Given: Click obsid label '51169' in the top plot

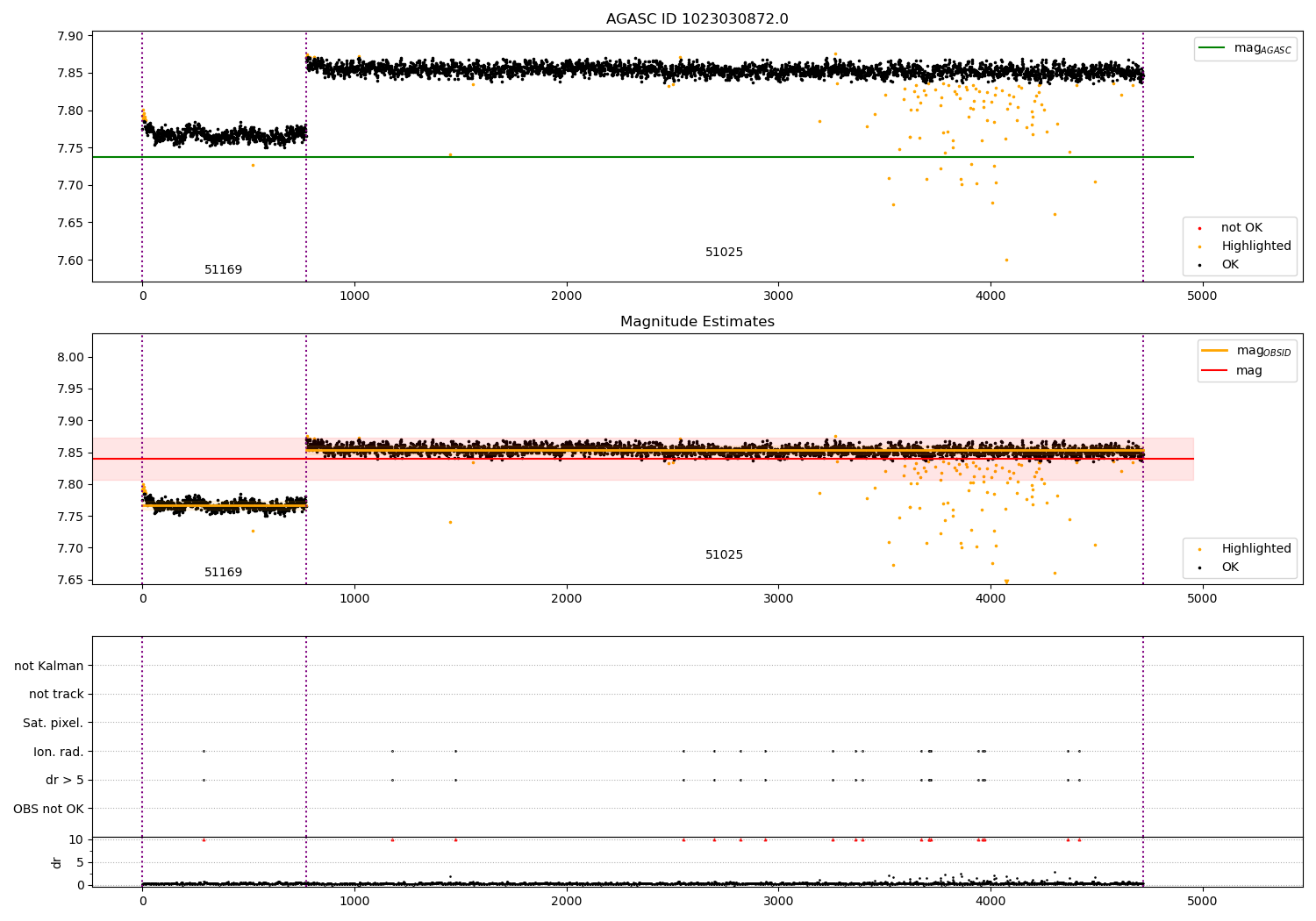Looking at the screenshot, I should [x=223, y=270].
